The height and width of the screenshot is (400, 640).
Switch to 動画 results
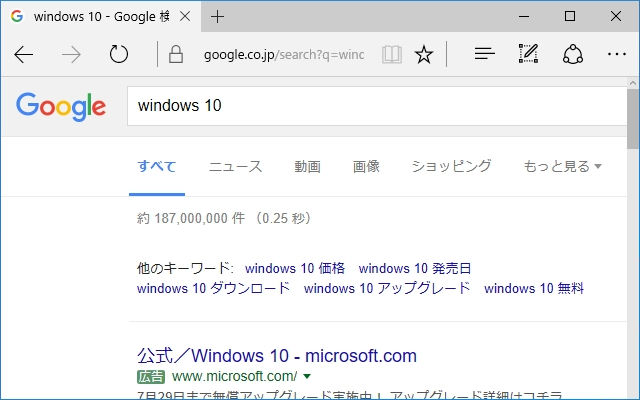[308, 167]
